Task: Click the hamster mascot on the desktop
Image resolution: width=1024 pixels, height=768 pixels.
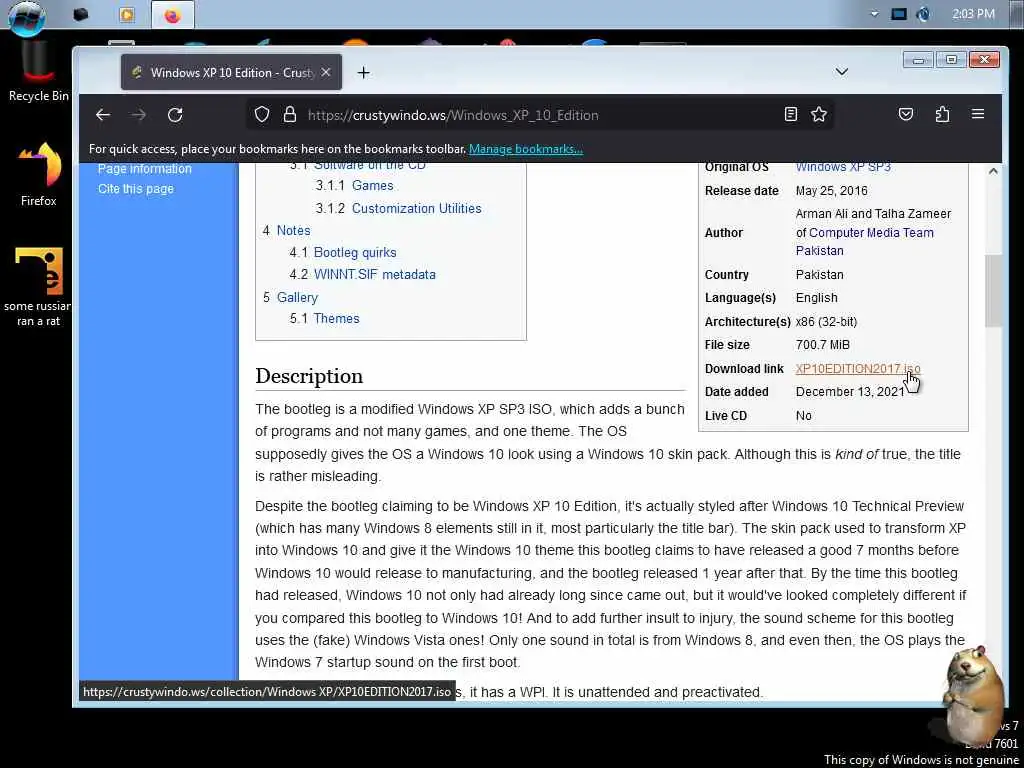Action: click(x=974, y=695)
